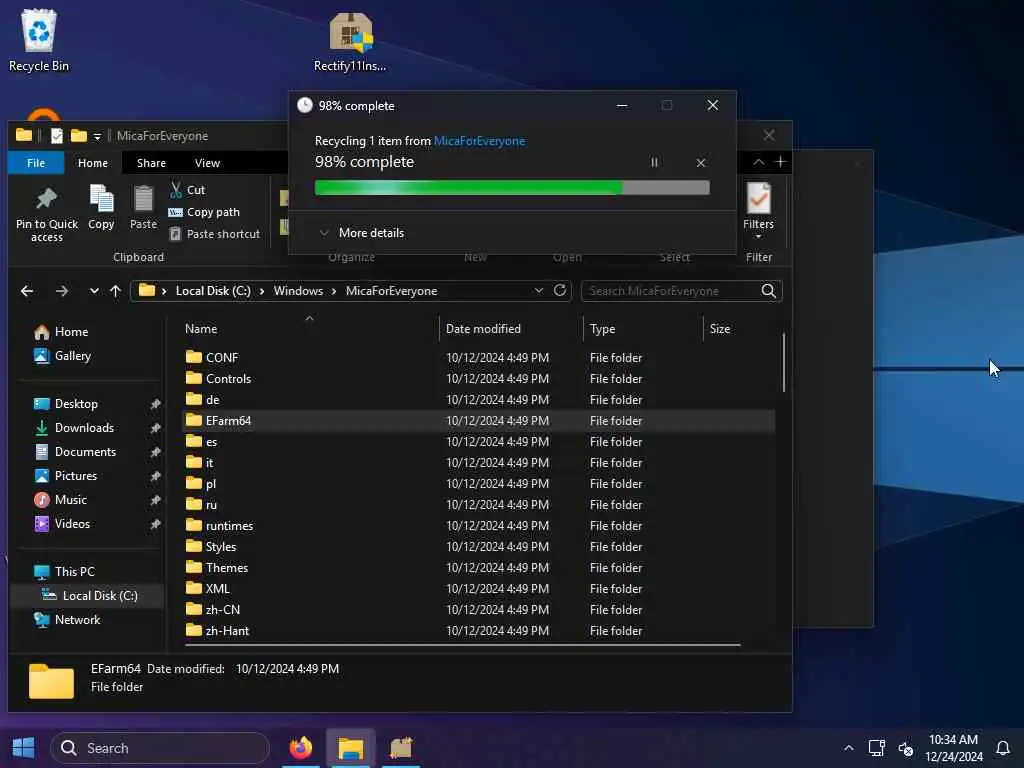This screenshot has height=768, width=1024.
Task: Select Home in navigation pane
Action: click(x=61, y=332)
